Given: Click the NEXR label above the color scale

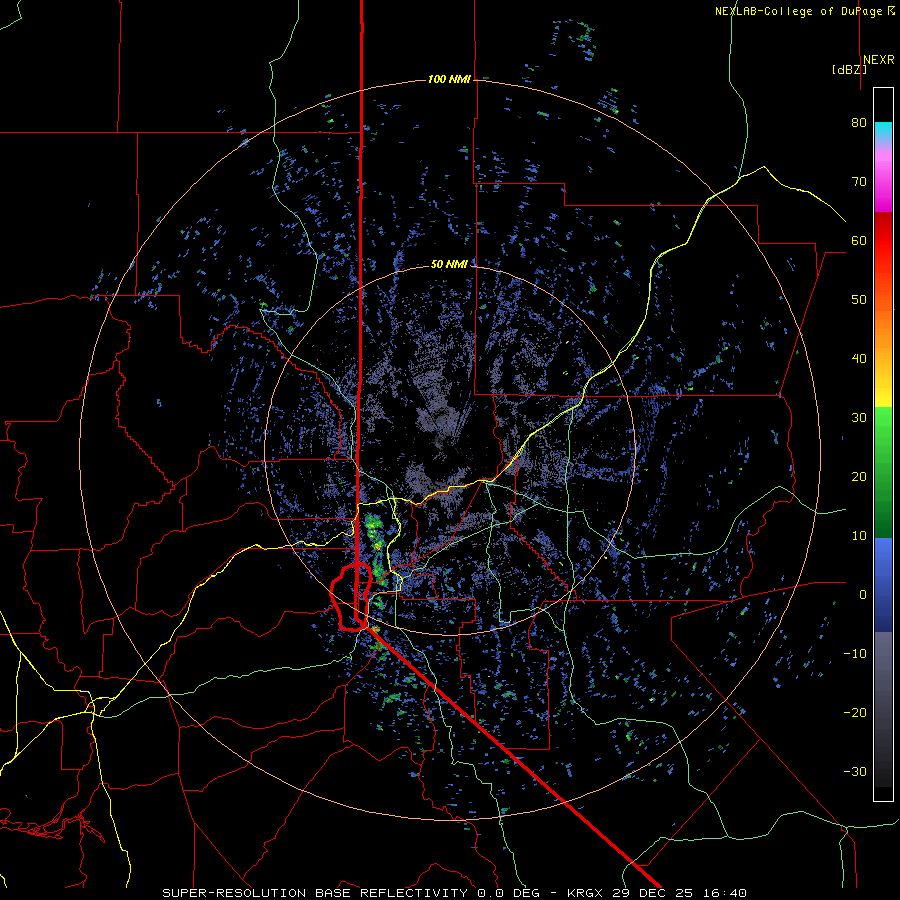Looking at the screenshot, I should point(878,60).
